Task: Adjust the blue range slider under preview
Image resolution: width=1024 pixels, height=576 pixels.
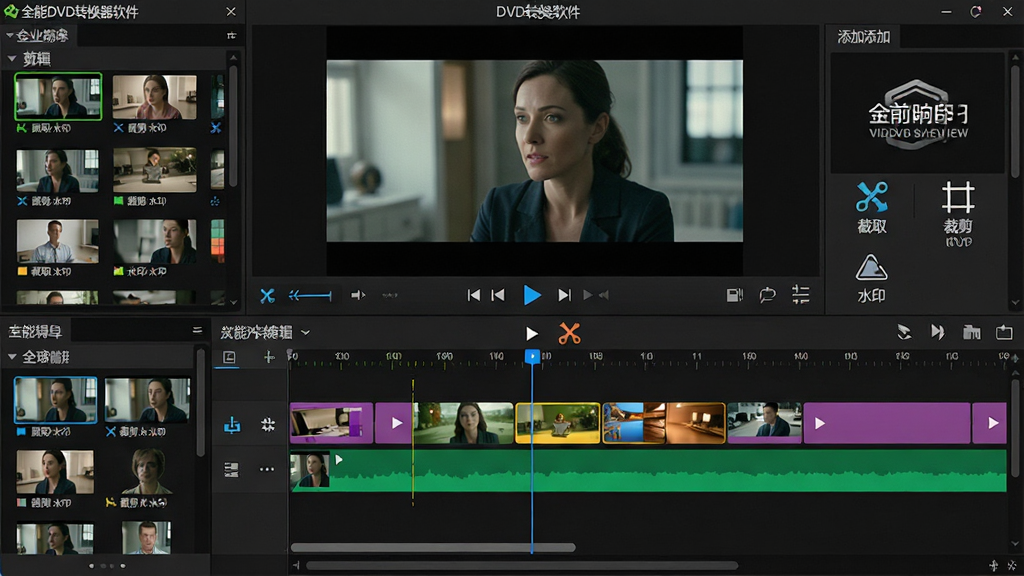Action: tap(310, 296)
